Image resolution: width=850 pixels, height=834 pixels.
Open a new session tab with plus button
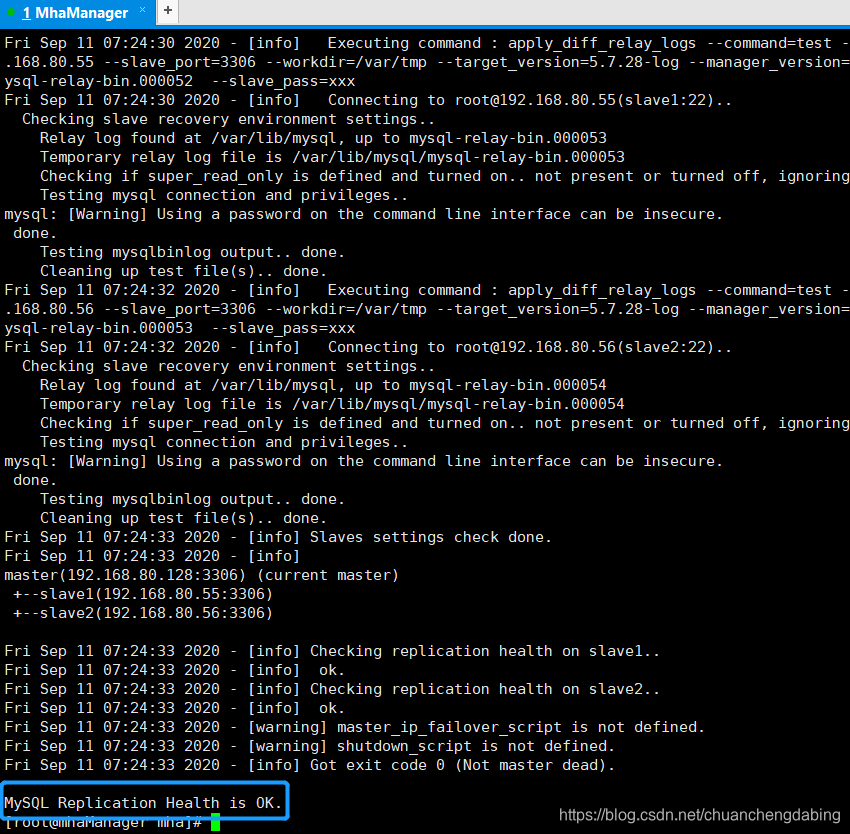(x=168, y=10)
